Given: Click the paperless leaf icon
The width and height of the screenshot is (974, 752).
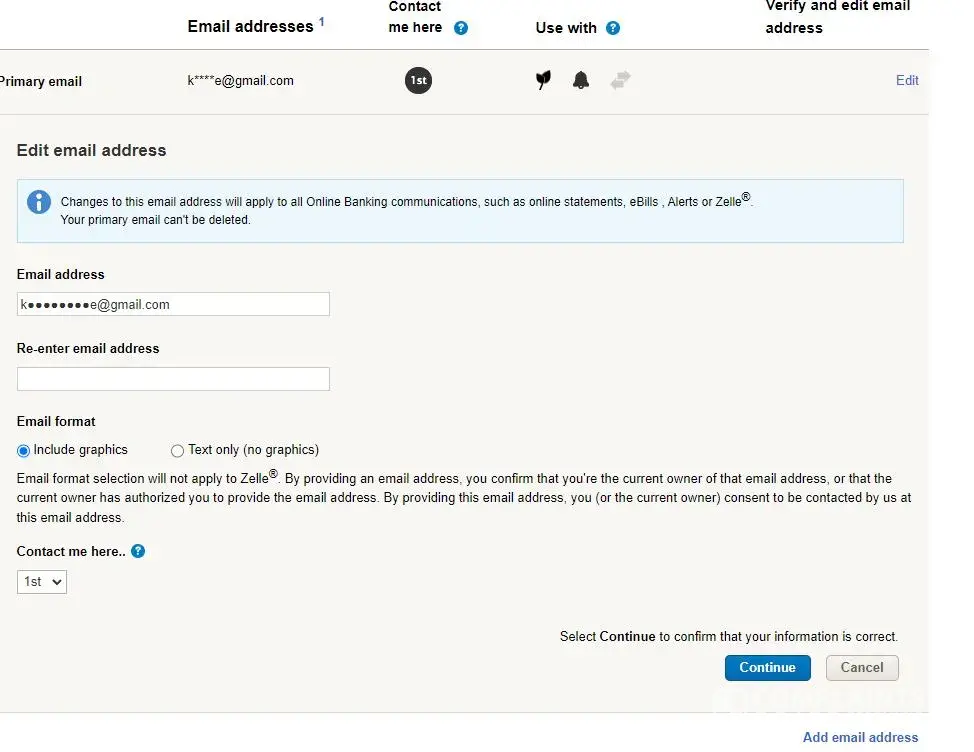Looking at the screenshot, I should coord(543,81).
